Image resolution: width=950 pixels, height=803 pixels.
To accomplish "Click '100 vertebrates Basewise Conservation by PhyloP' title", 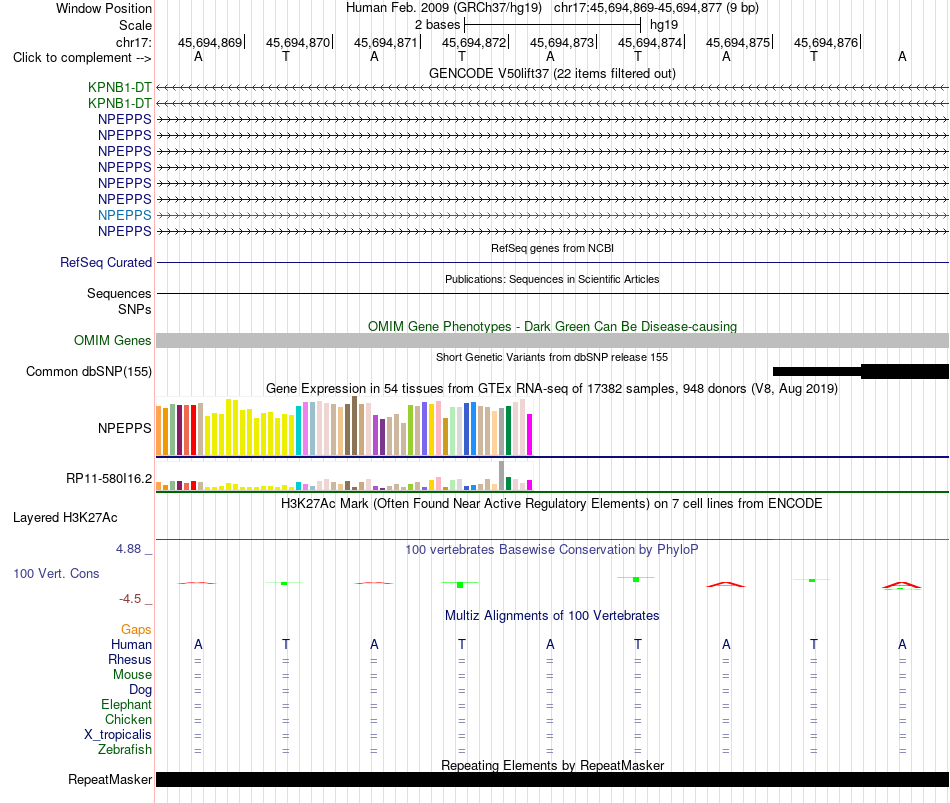I will 552,550.
